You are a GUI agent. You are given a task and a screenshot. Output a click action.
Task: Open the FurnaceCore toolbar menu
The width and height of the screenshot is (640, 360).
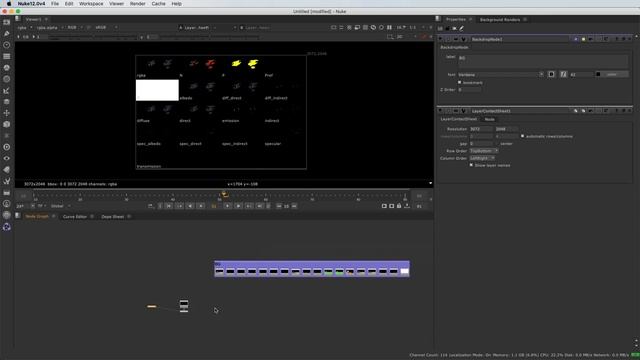point(7,204)
